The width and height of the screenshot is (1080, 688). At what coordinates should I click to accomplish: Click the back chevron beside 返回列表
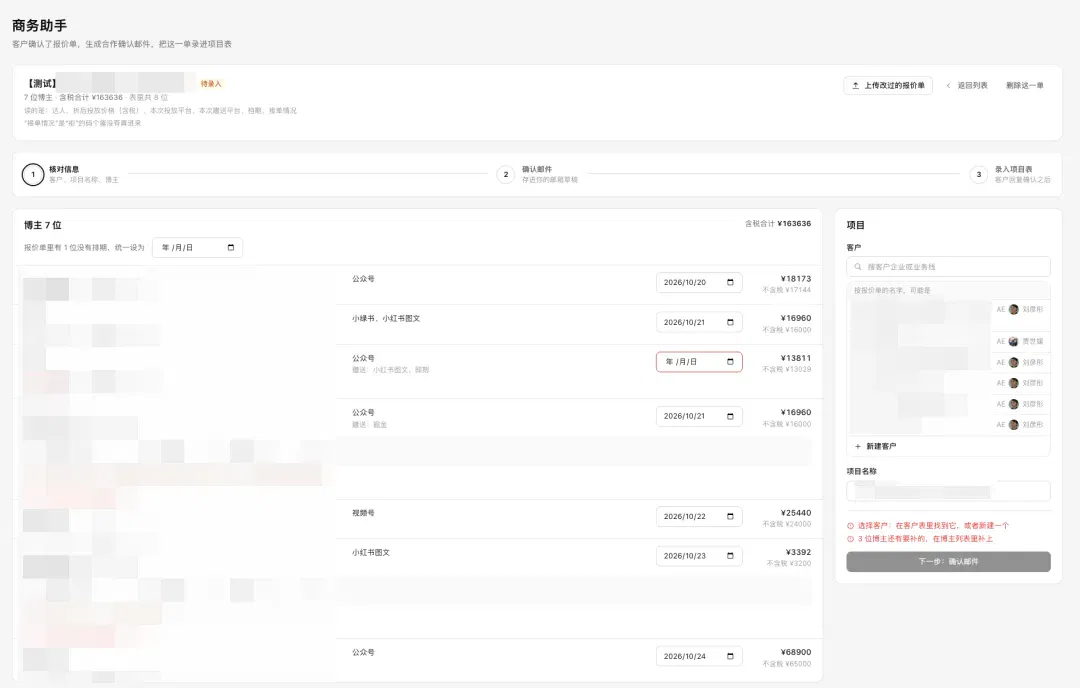[948, 85]
